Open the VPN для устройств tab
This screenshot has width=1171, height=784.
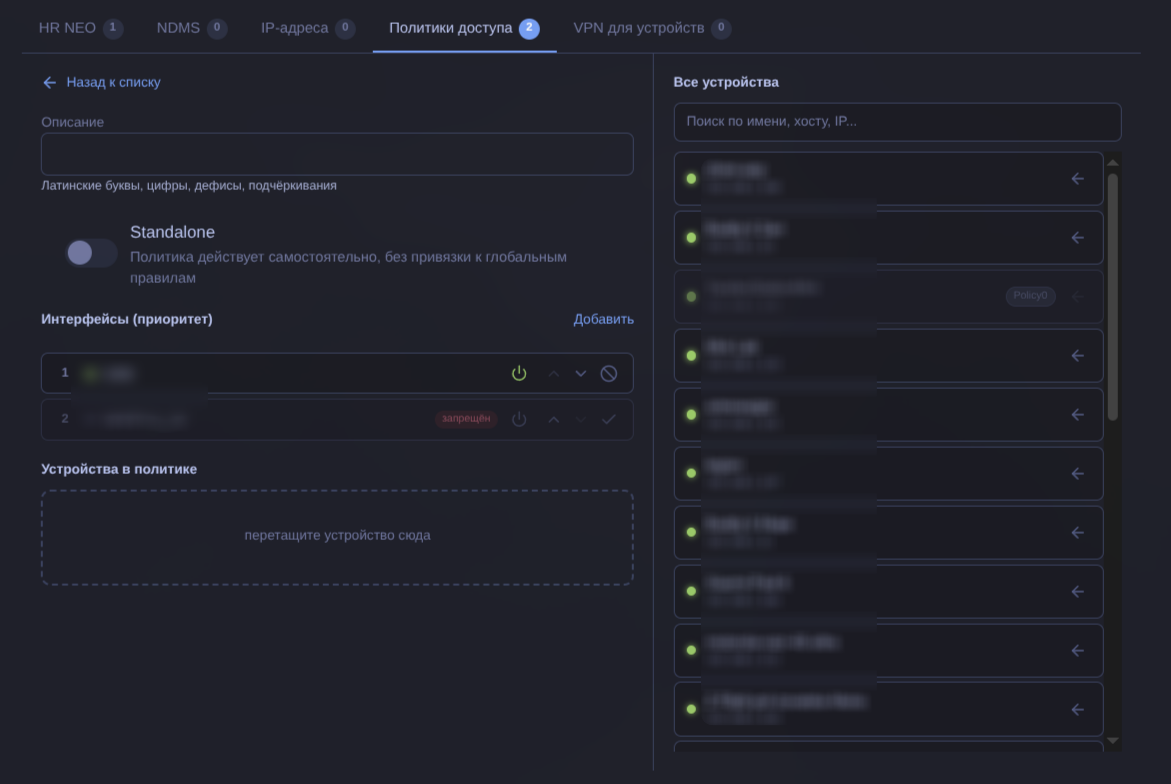651,28
